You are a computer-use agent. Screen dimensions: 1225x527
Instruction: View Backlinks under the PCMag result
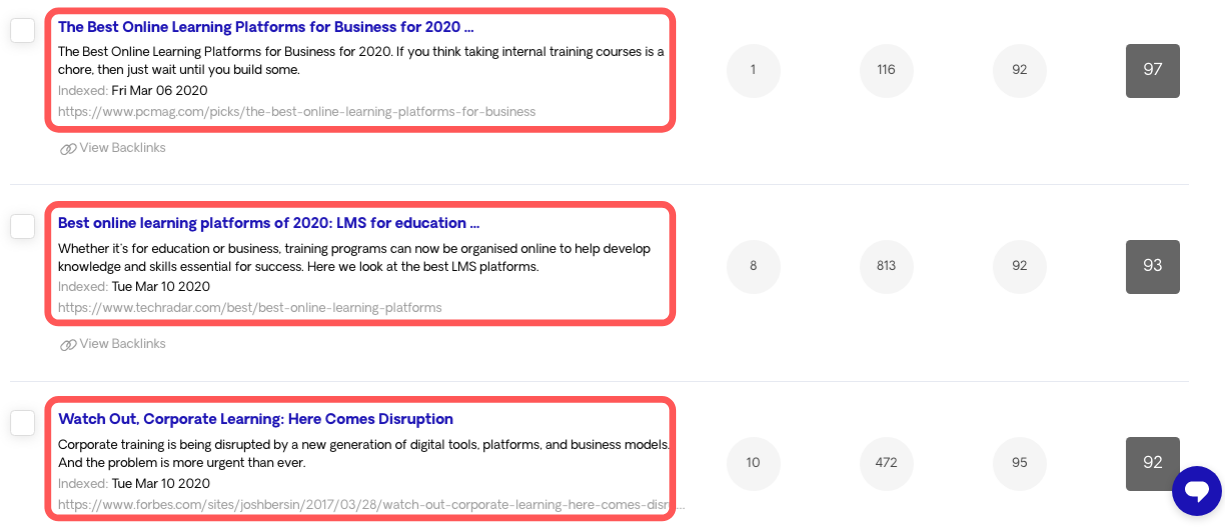click(x=113, y=148)
